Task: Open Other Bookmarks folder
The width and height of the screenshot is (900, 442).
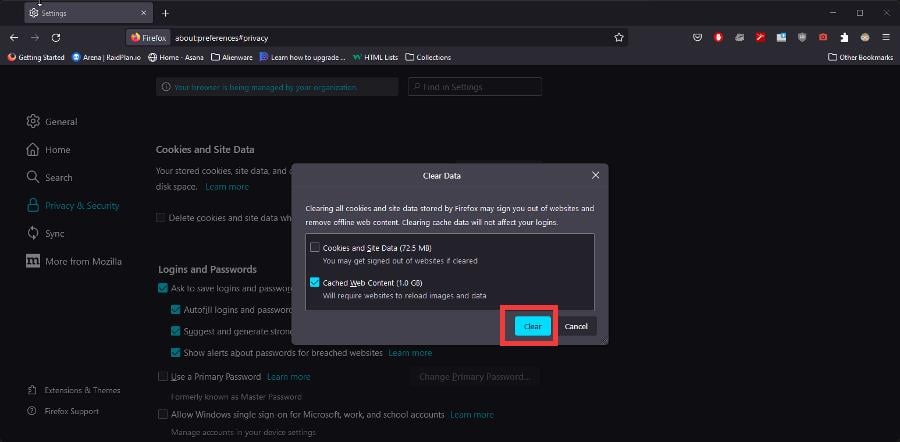Action: [x=860, y=57]
